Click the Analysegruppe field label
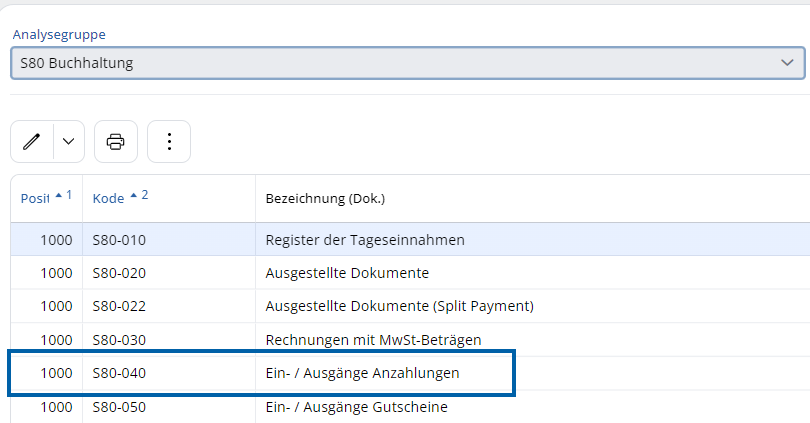The height and width of the screenshot is (423, 810). click(59, 34)
